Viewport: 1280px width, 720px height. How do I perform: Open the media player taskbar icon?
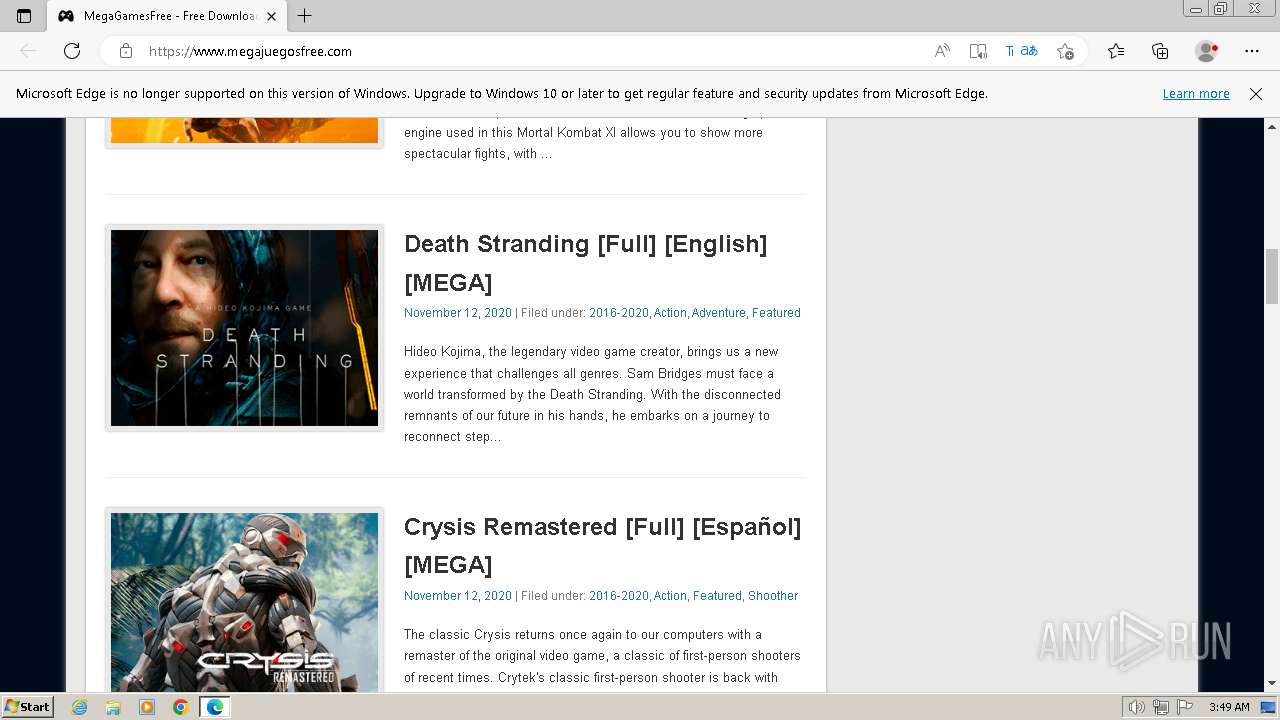point(147,707)
